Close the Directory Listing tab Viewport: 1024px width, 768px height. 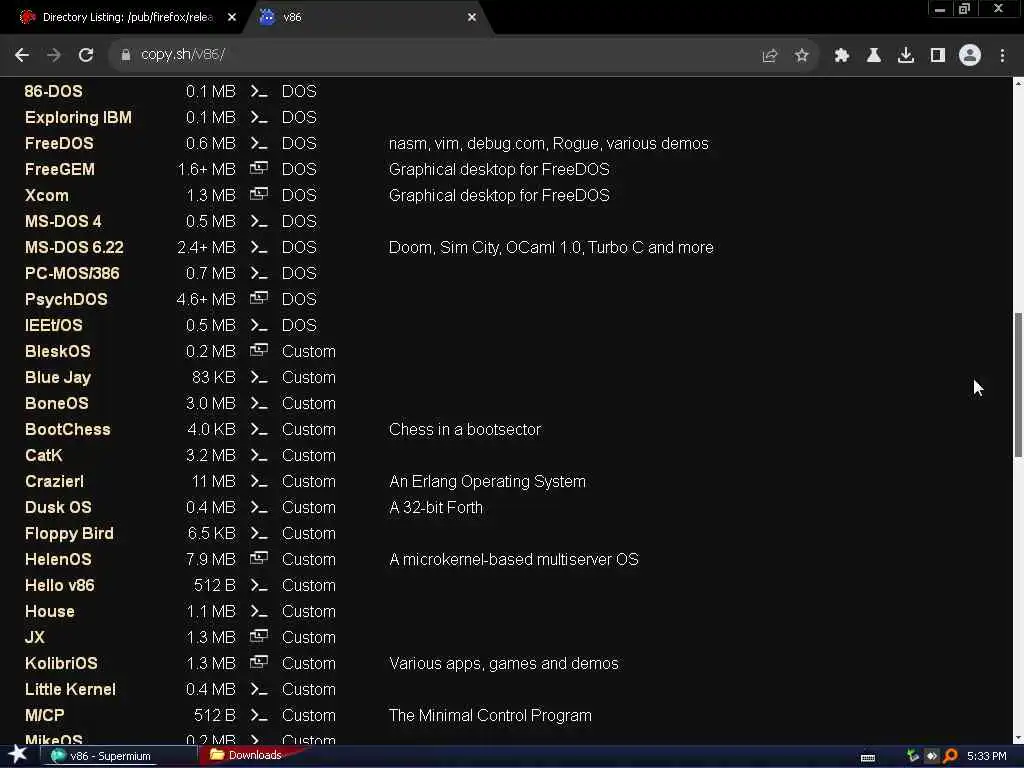pyautogui.click(x=232, y=18)
